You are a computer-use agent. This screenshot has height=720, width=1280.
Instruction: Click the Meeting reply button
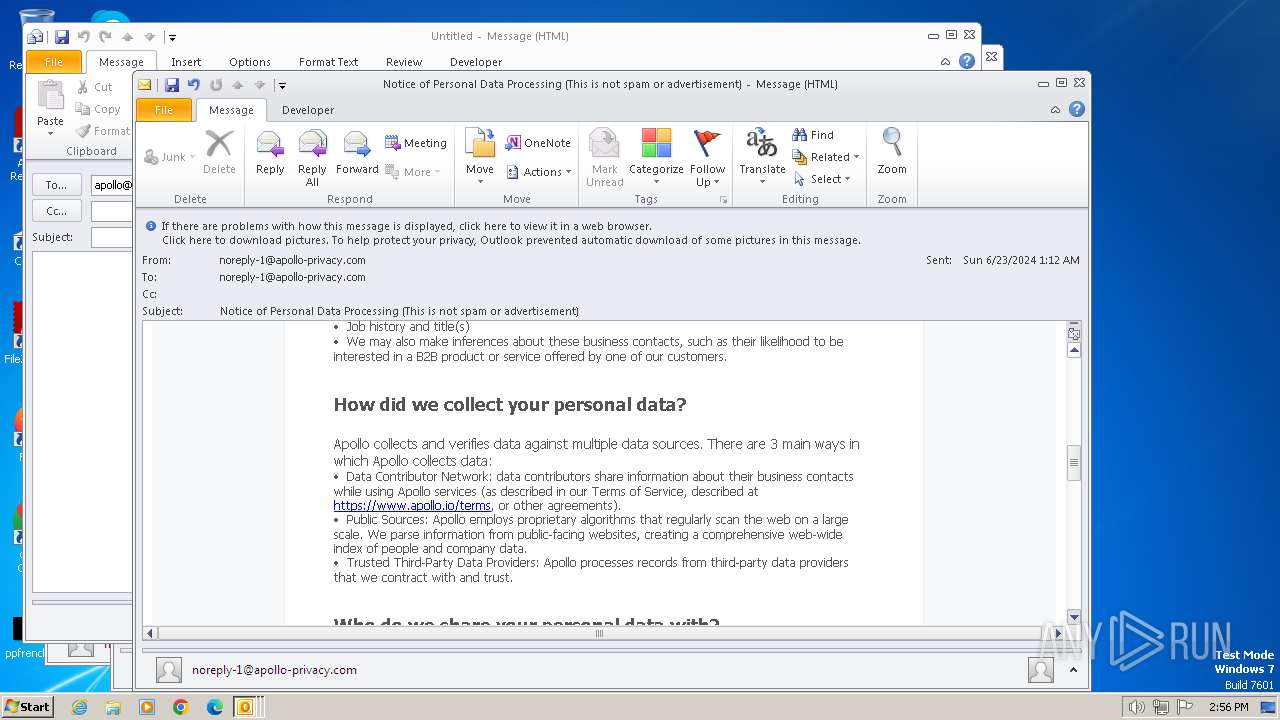[416, 143]
